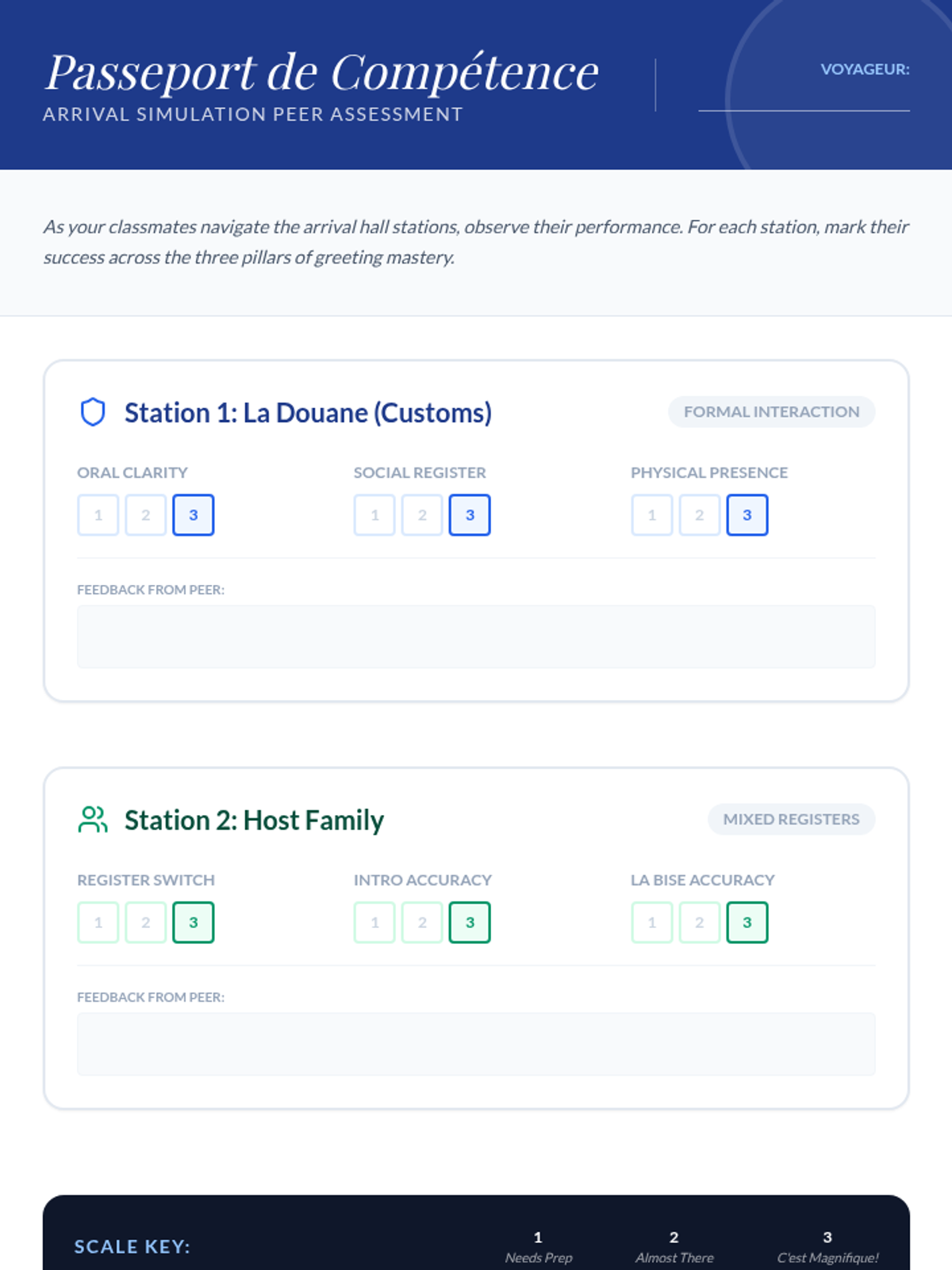Rate Register Switch as 3
This screenshot has width=952, height=1270.
[x=194, y=922]
